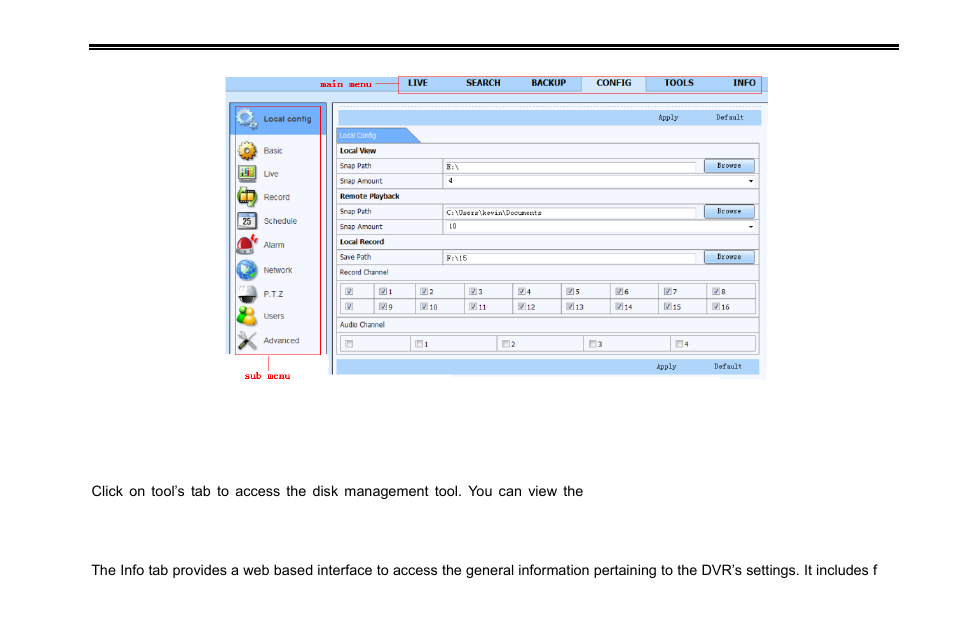Browse for Local View snap path

coord(729,166)
